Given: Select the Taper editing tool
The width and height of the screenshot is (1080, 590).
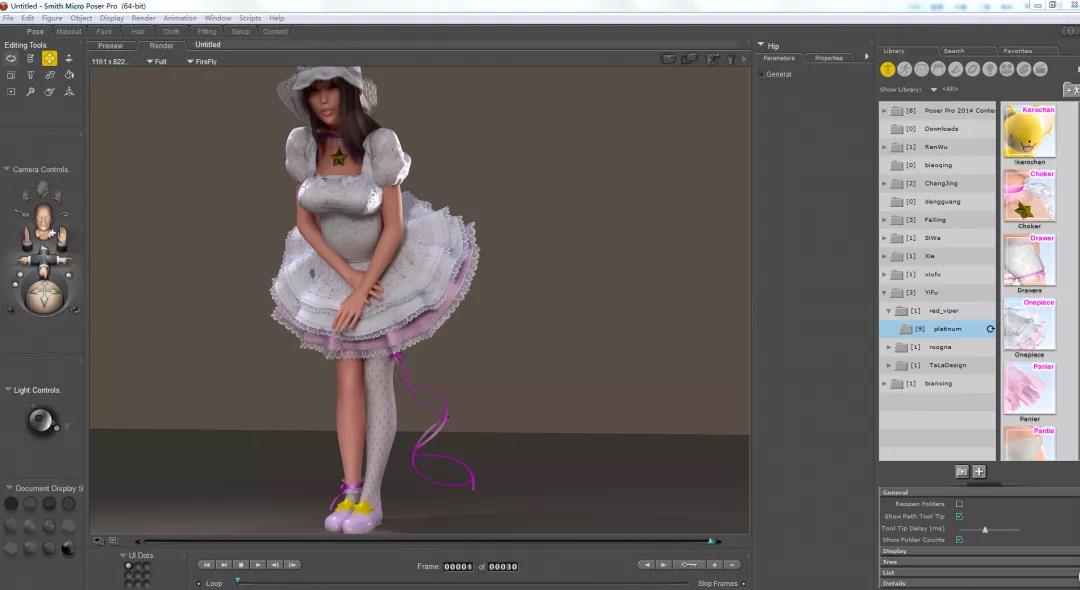Looking at the screenshot, I should [30, 75].
